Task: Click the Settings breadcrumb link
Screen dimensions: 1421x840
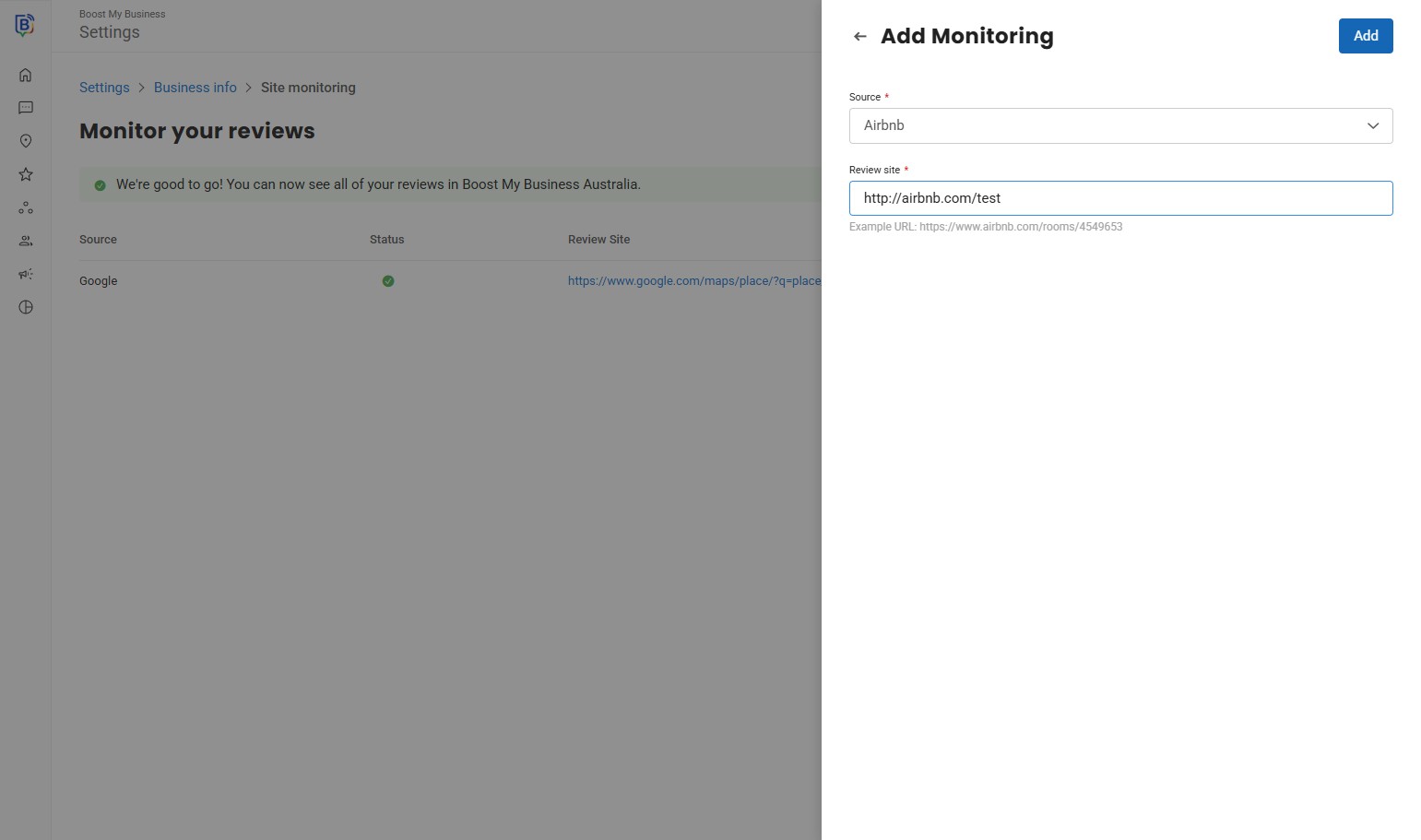Action: 104,88
